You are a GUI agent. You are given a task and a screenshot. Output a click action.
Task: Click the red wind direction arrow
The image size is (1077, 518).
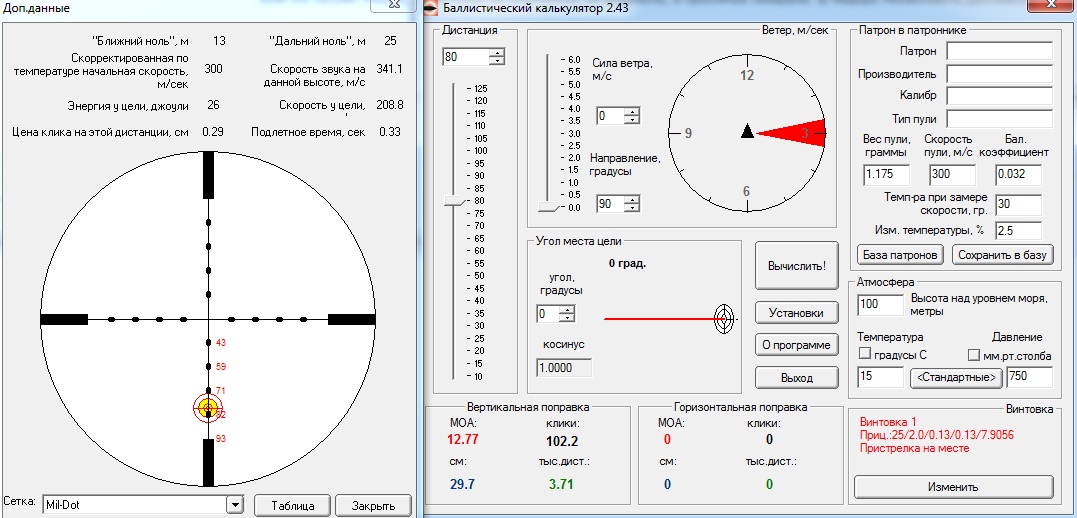point(793,132)
